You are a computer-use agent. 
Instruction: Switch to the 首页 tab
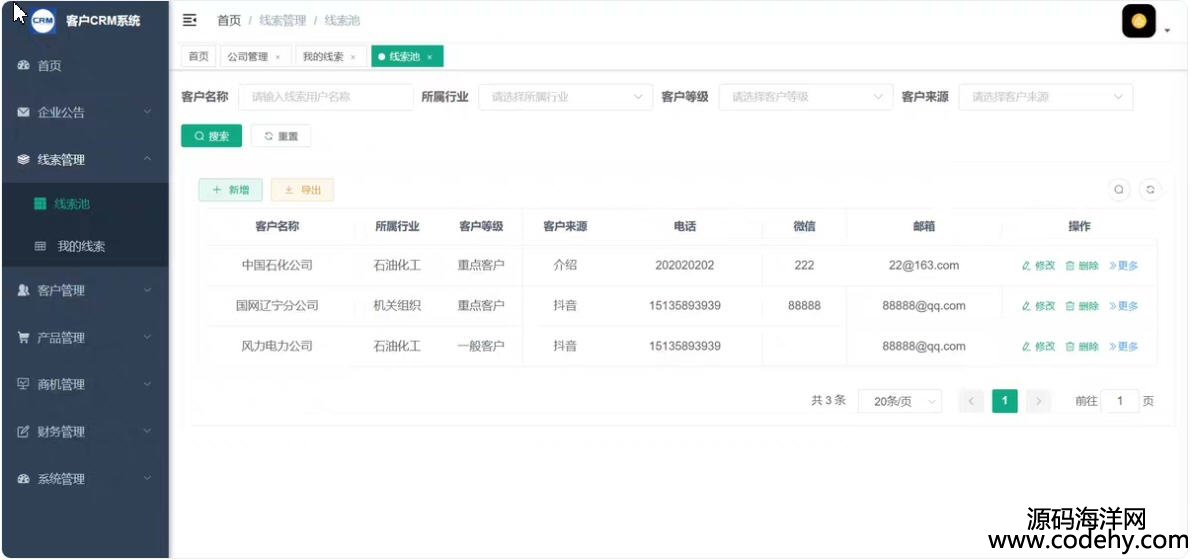(198, 57)
